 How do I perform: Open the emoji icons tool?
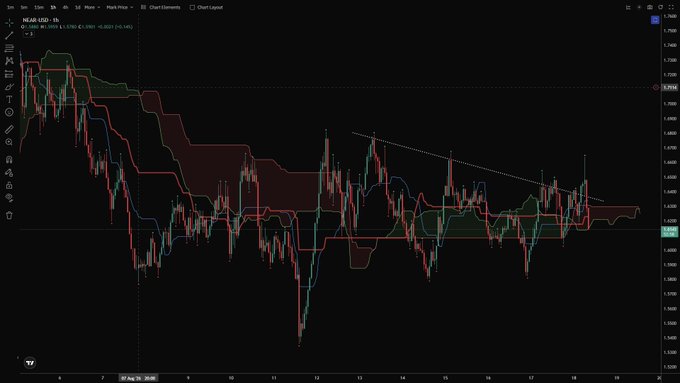click(x=9, y=112)
